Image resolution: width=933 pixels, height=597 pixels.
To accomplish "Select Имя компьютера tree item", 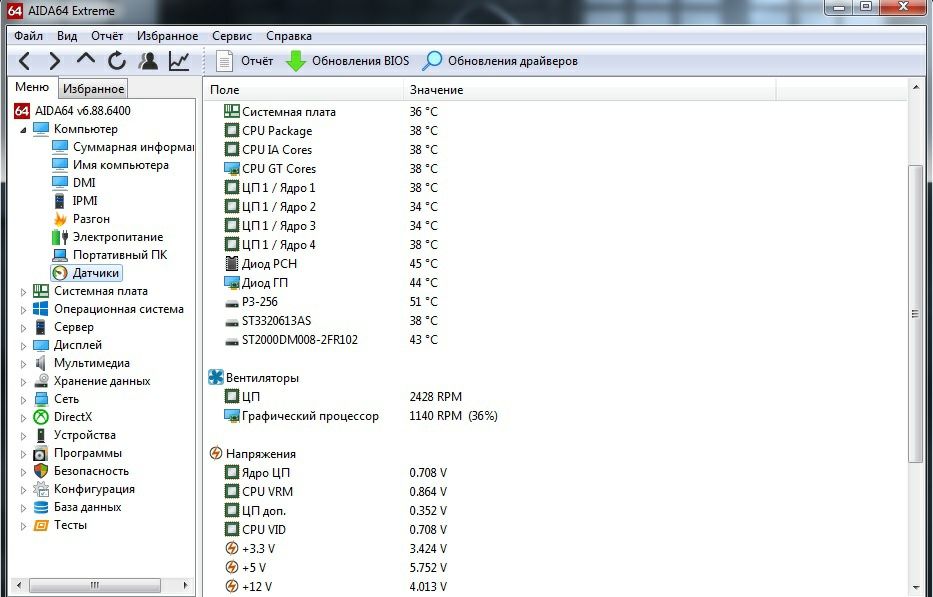I will (x=111, y=165).
